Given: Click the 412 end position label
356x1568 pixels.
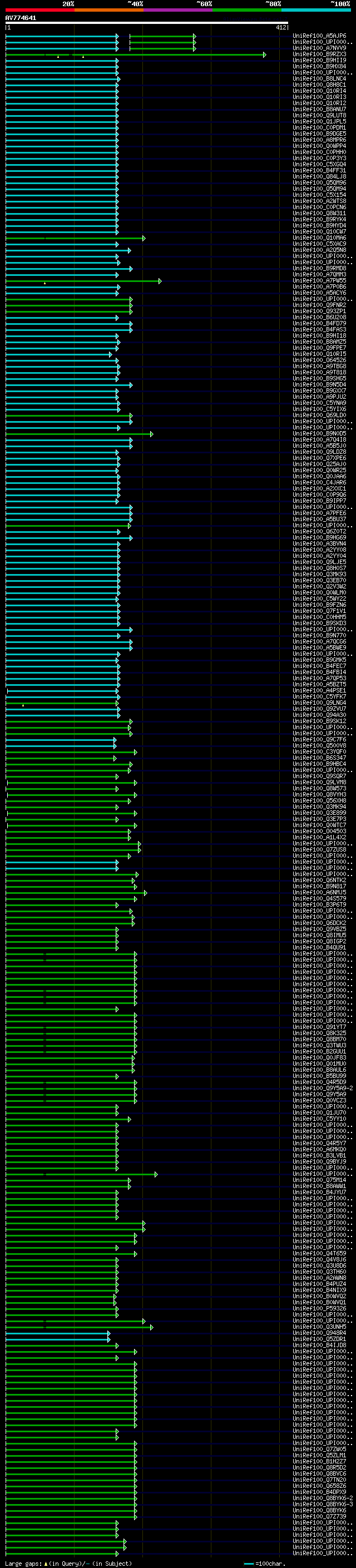Looking at the screenshot, I should 280,27.
